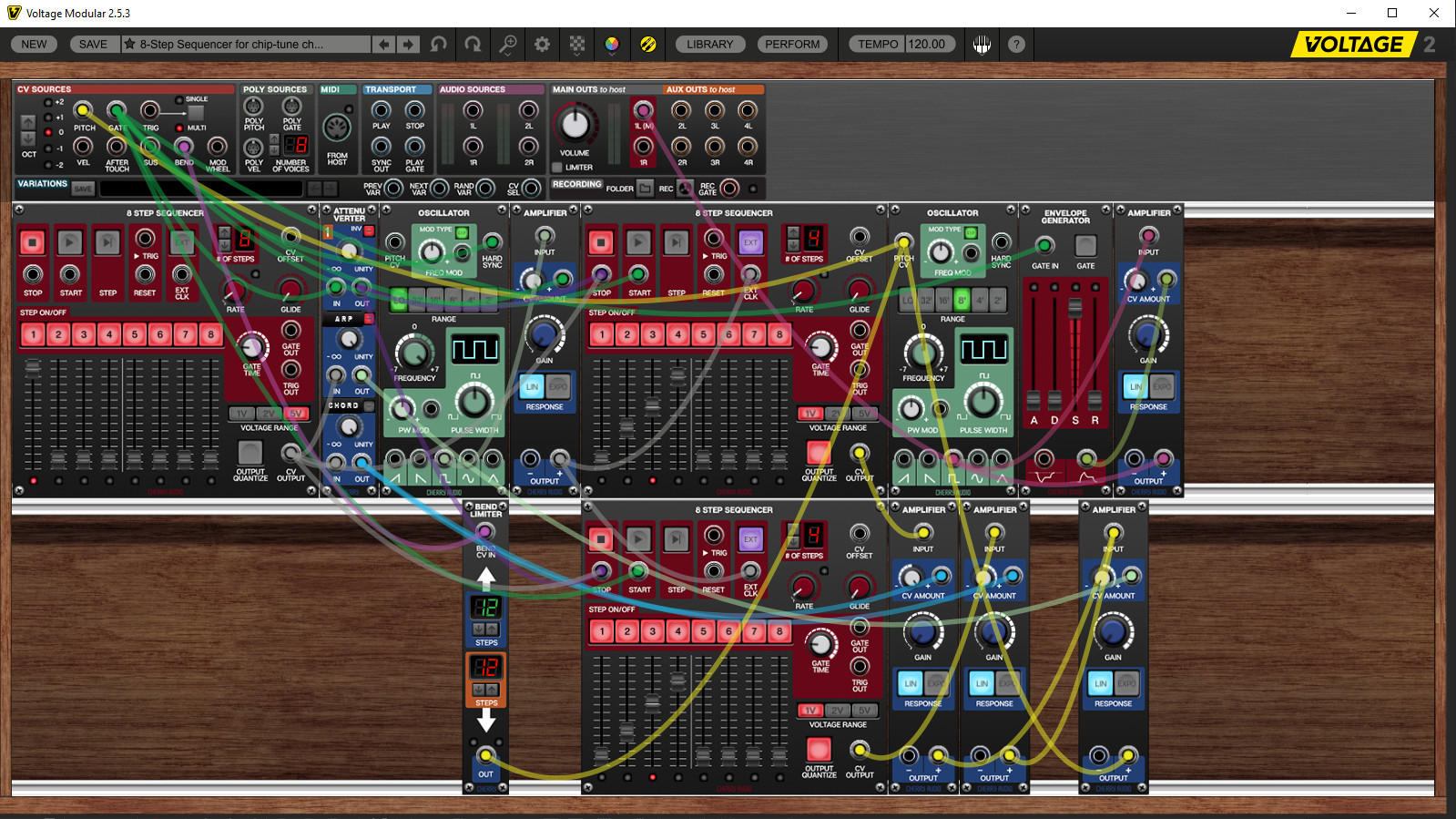This screenshot has width=1456, height=819.
Task: Decrease Number of Voices with down arrow
Action: coord(275,150)
